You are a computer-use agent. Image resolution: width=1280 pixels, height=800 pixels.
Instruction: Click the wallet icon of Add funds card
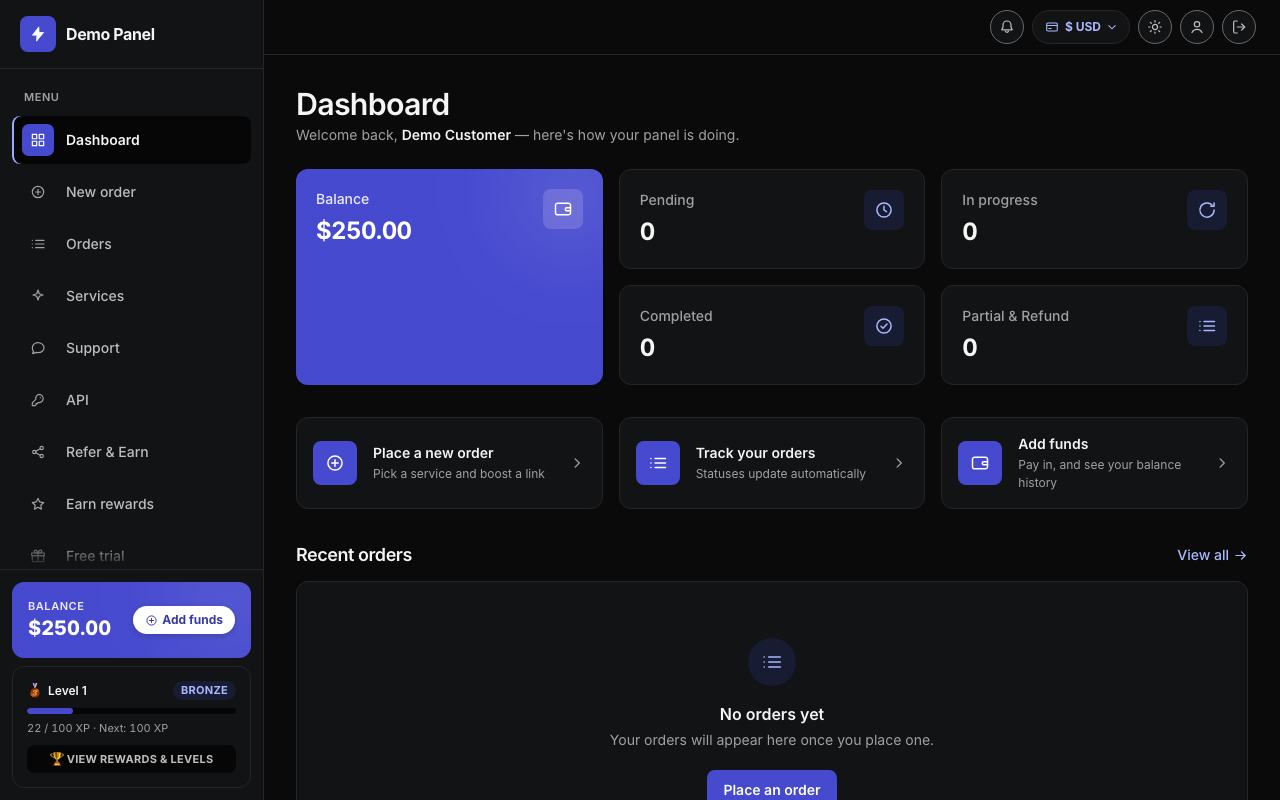pyautogui.click(x=980, y=463)
